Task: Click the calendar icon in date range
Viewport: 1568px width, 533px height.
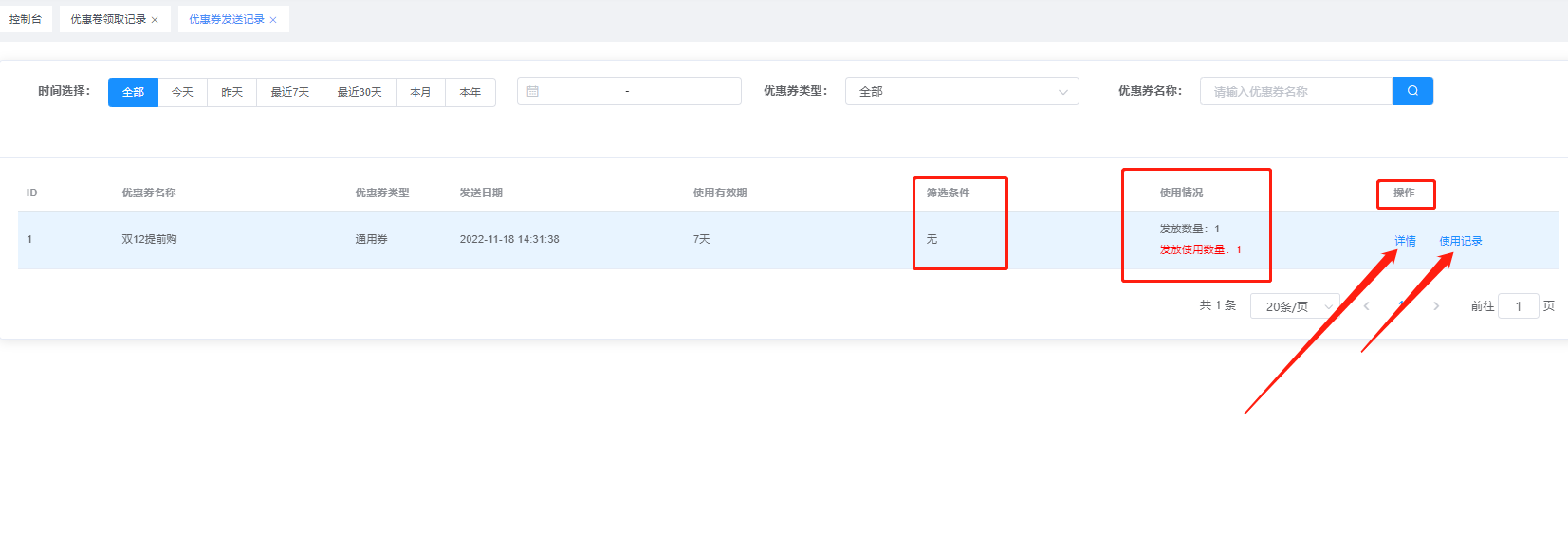Action: click(533, 92)
